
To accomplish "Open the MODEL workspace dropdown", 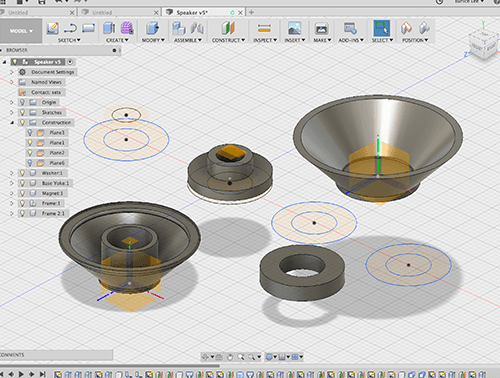I will (21, 31).
